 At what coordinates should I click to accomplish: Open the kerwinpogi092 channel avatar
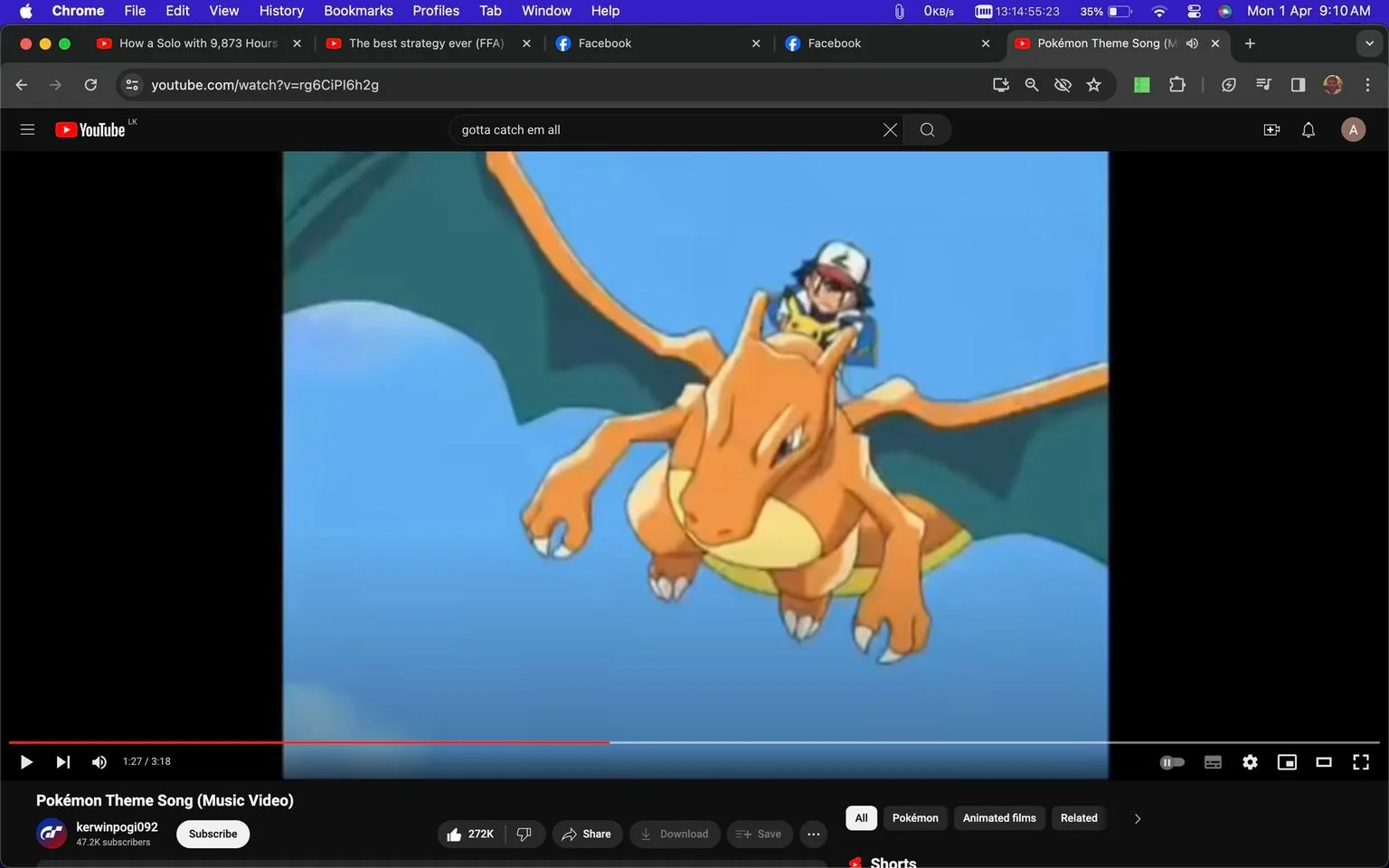tap(52, 834)
